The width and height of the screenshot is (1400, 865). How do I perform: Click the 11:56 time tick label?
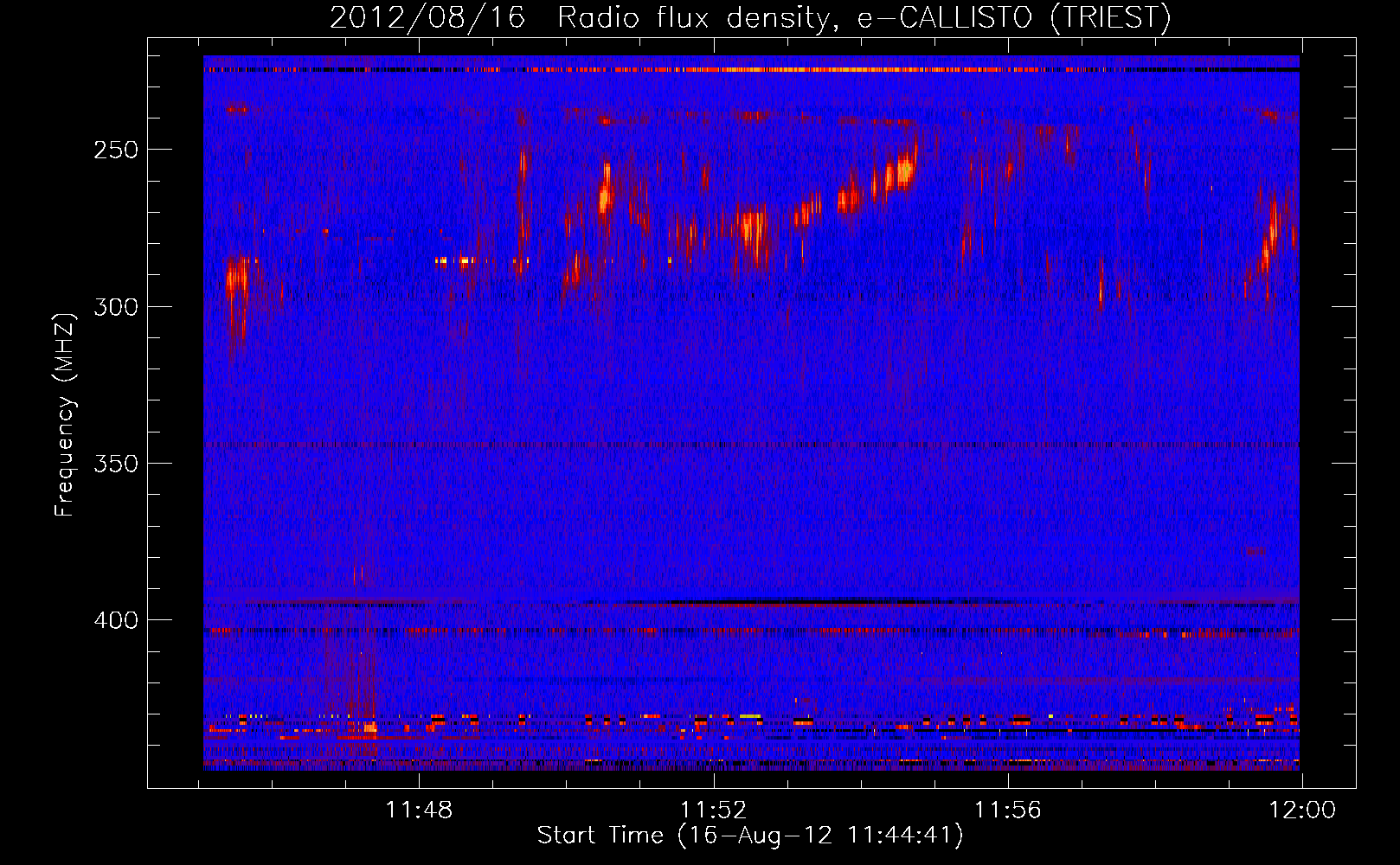(x=1008, y=811)
